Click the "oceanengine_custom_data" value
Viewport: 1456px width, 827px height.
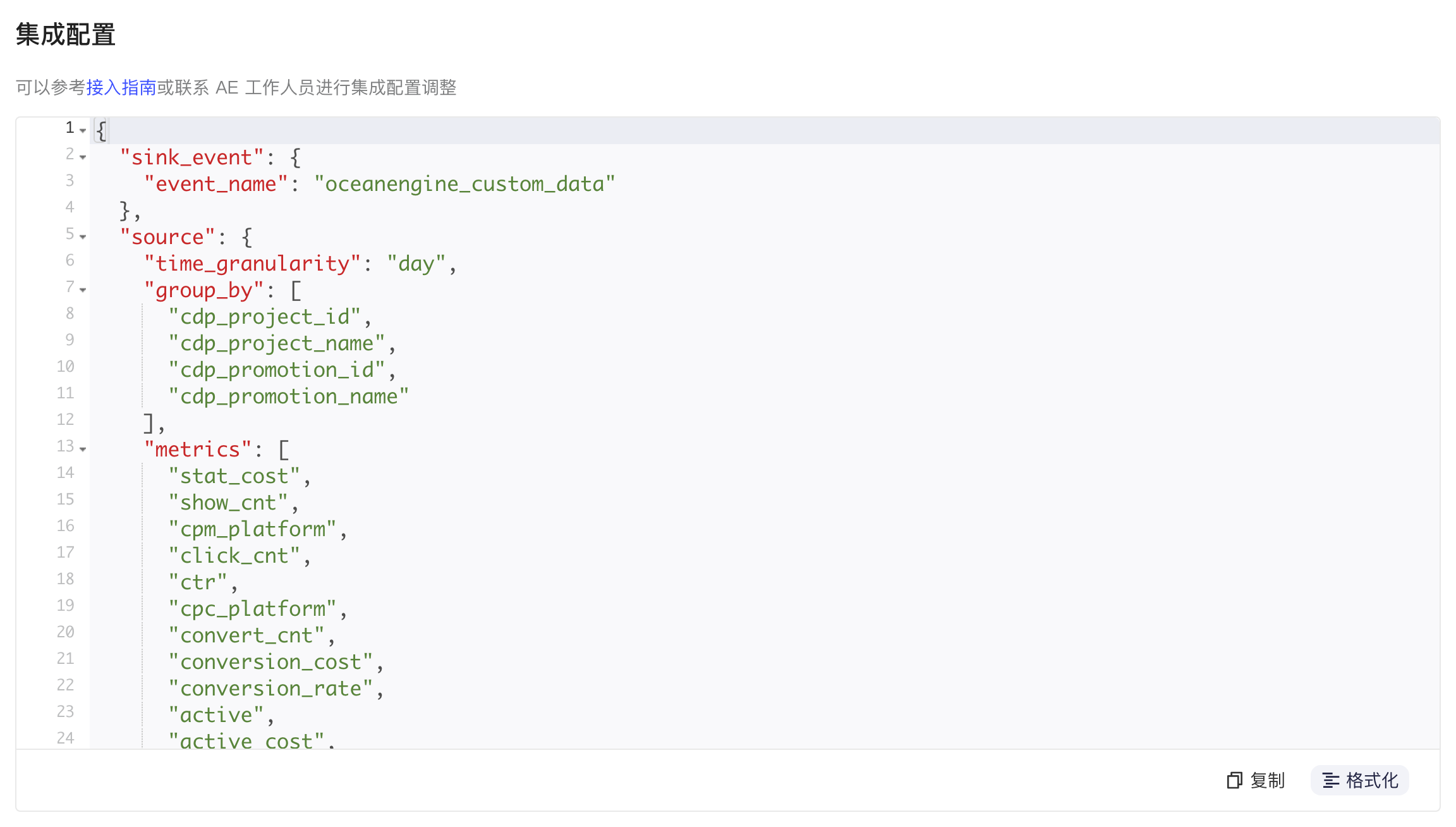tap(464, 183)
